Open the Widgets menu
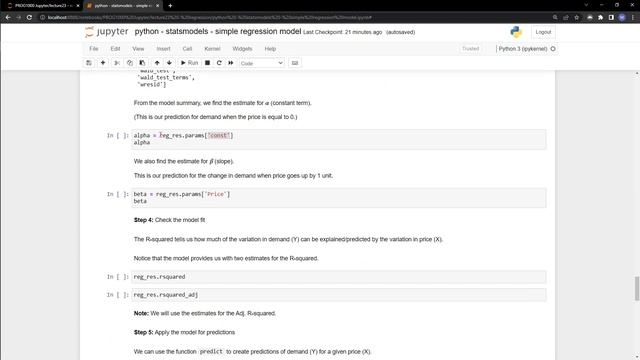 [x=242, y=49]
